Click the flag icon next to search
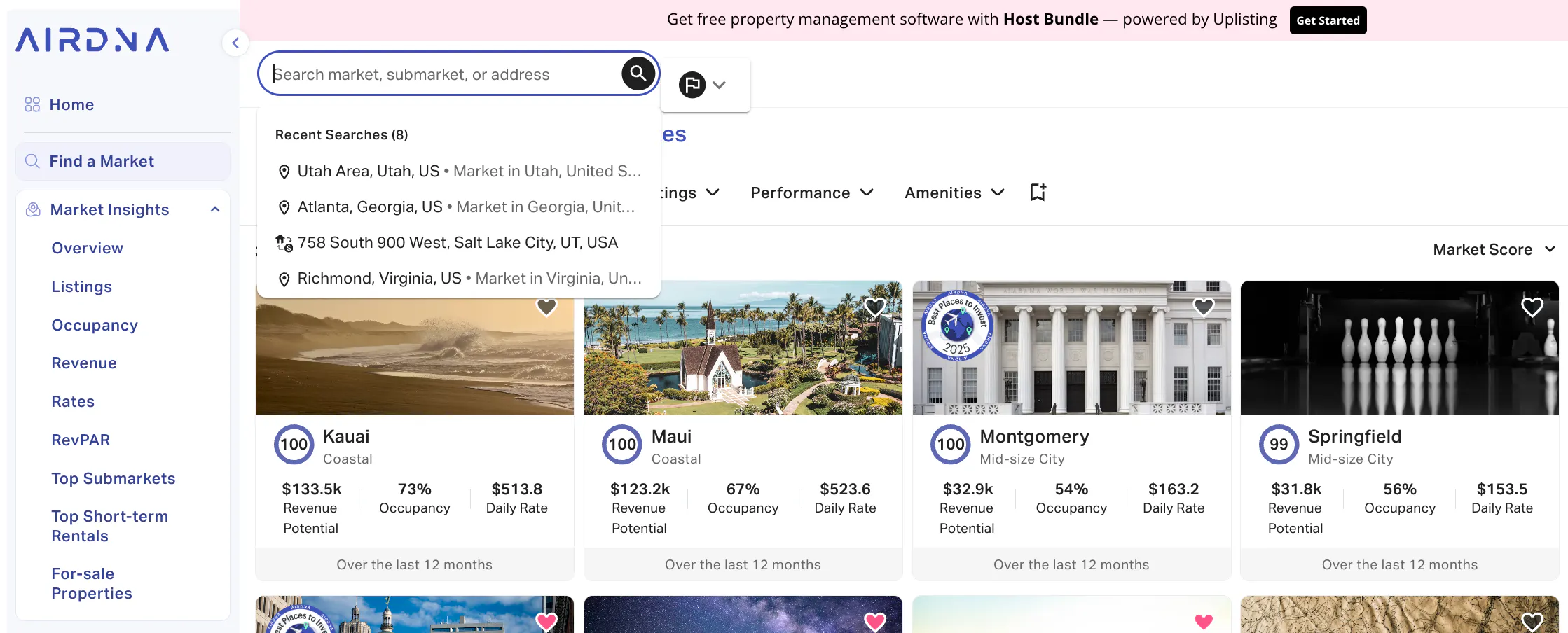Screen dimensions: 1568x633 pos(692,85)
